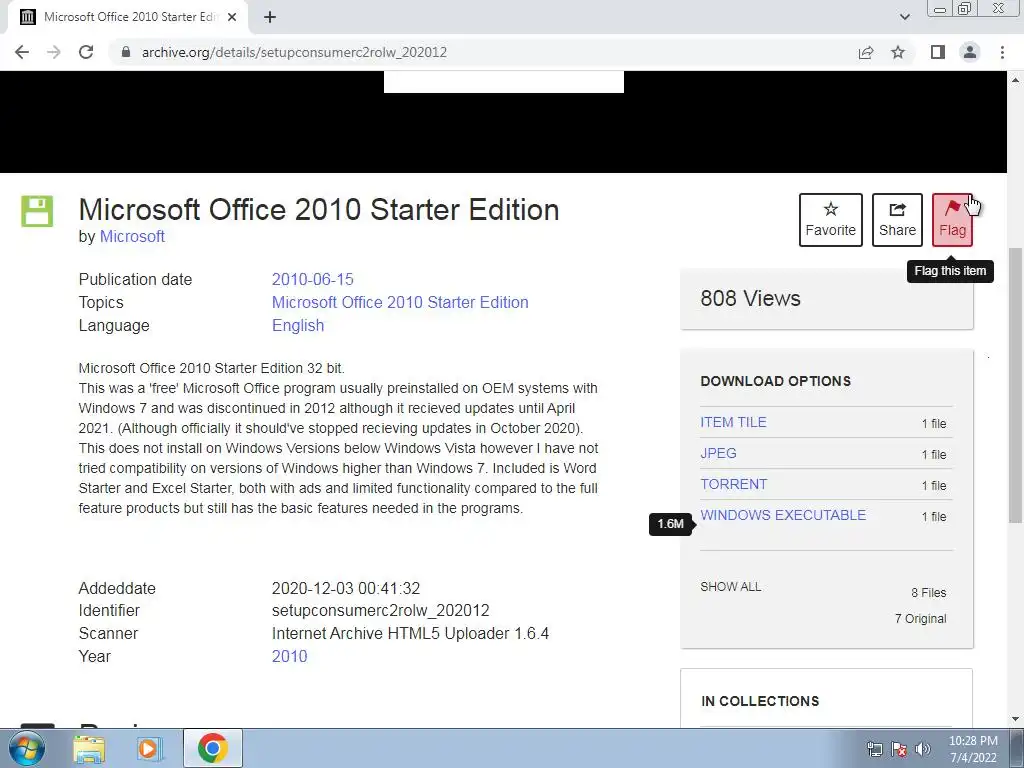Click the 808 Views text

pyautogui.click(x=750, y=298)
